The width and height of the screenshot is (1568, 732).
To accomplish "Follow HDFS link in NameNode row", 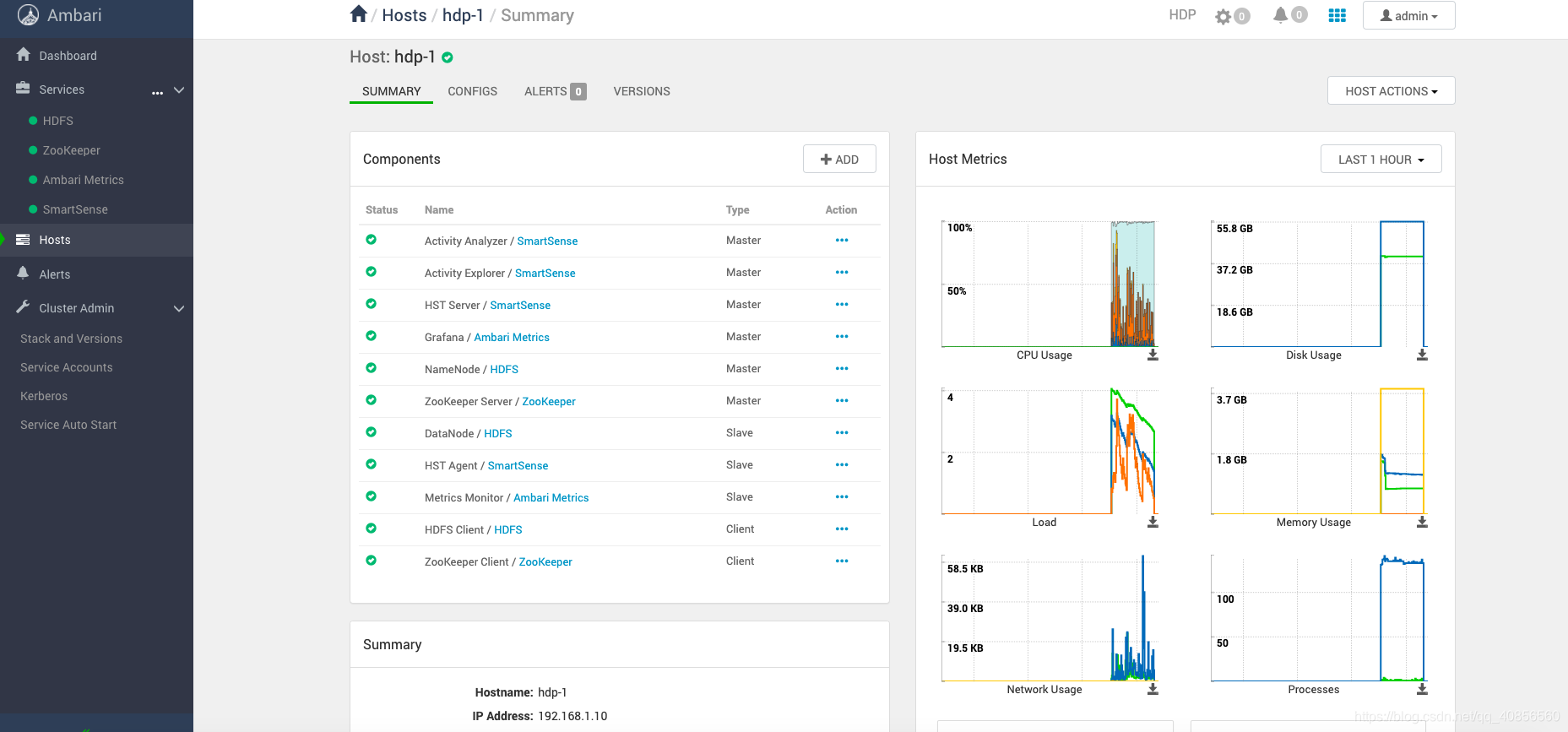I will point(504,369).
